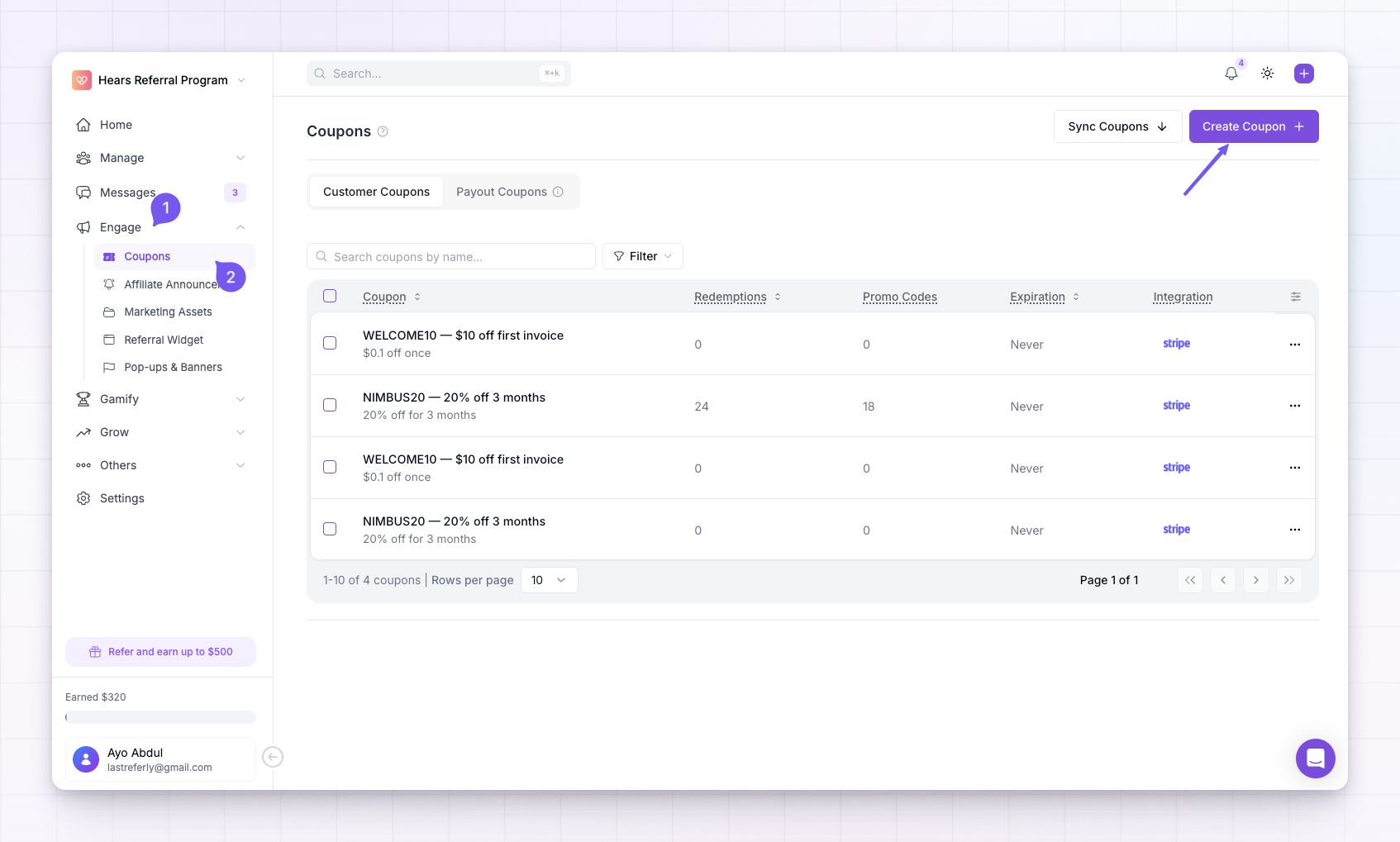Click the Hears Referral Program heart logo

coord(82,80)
